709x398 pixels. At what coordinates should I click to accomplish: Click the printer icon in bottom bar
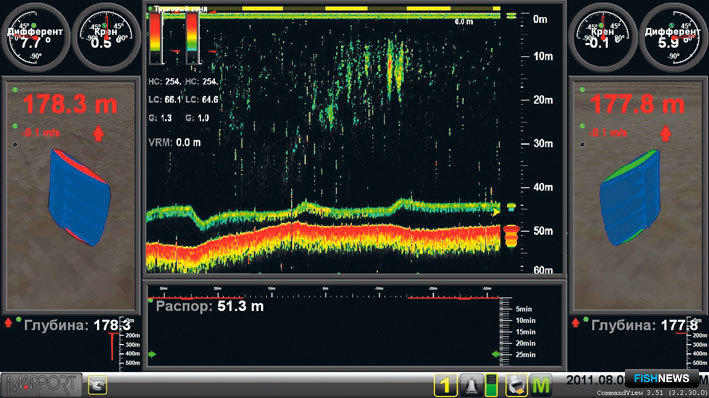516,385
